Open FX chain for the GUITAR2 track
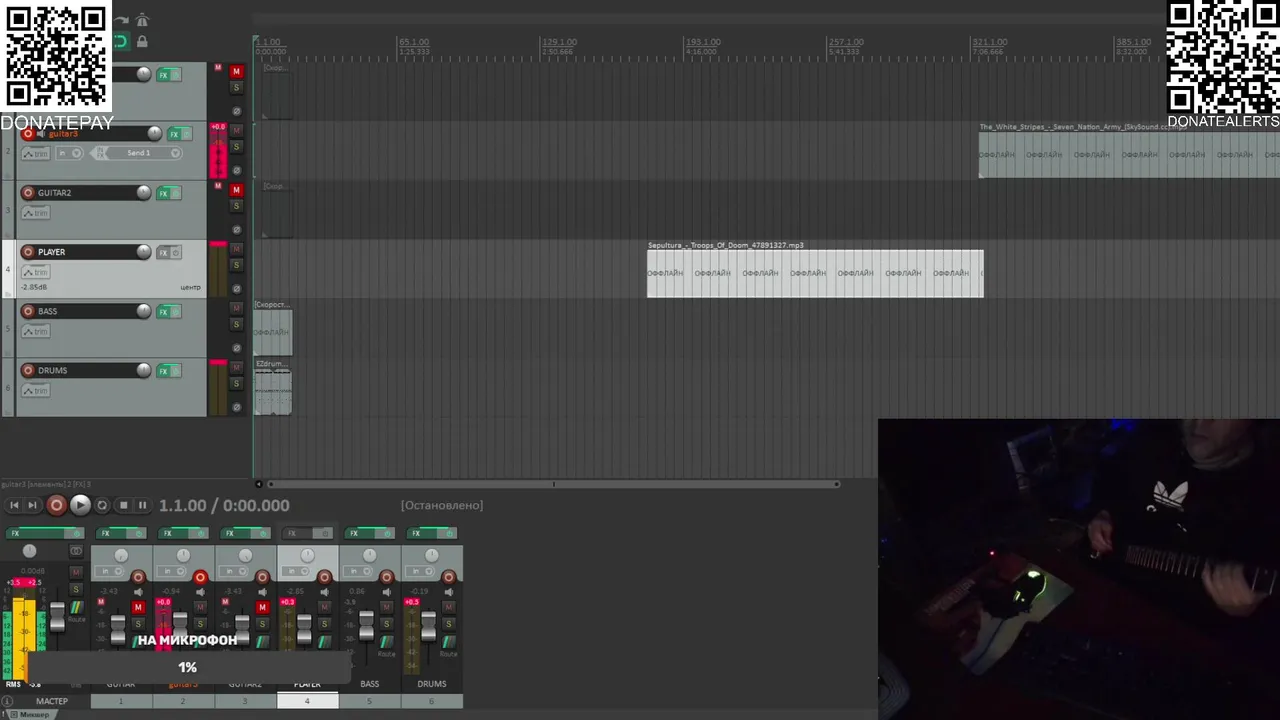The height and width of the screenshot is (720, 1280). (163, 193)
